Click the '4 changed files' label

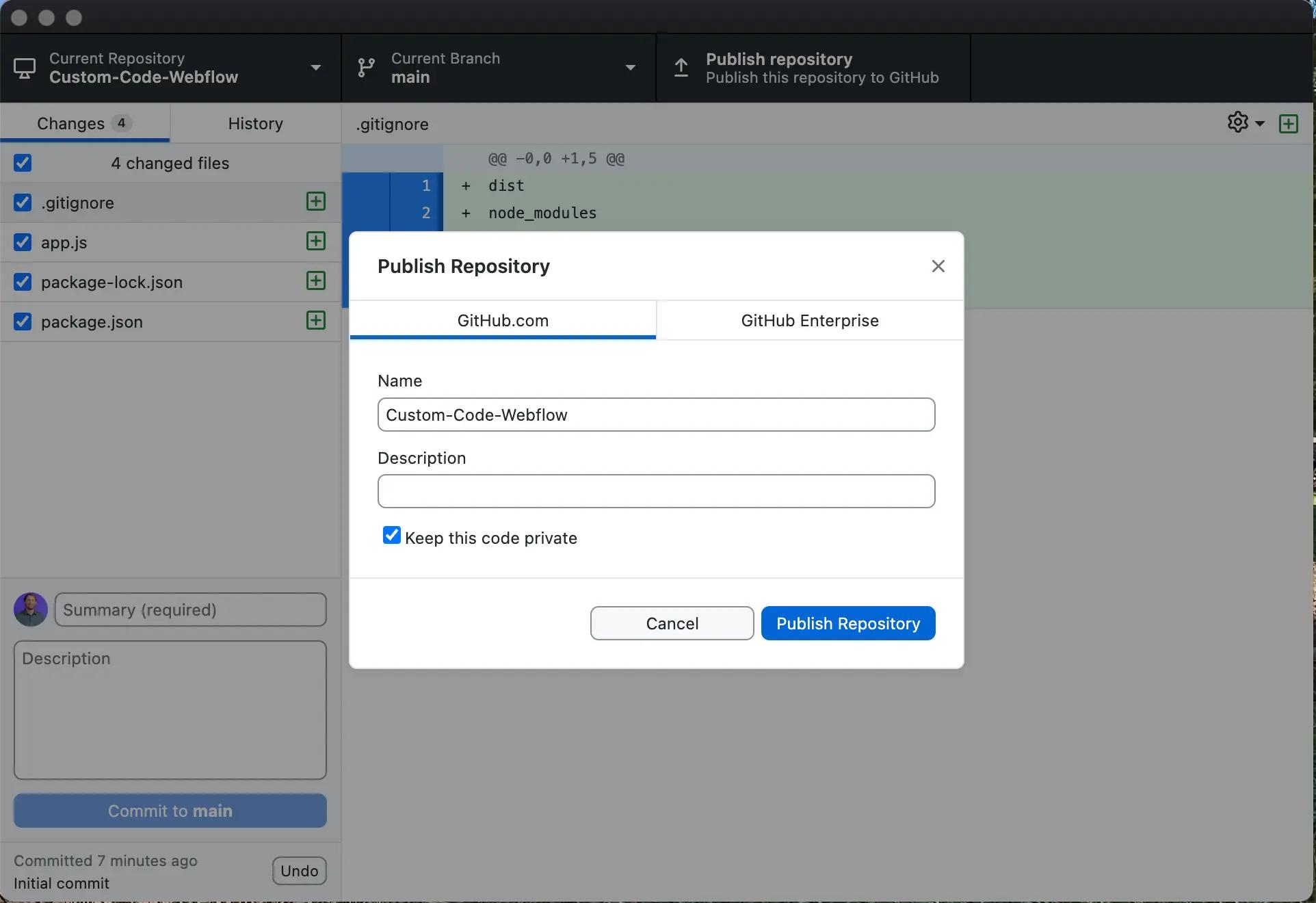(170, 163)
